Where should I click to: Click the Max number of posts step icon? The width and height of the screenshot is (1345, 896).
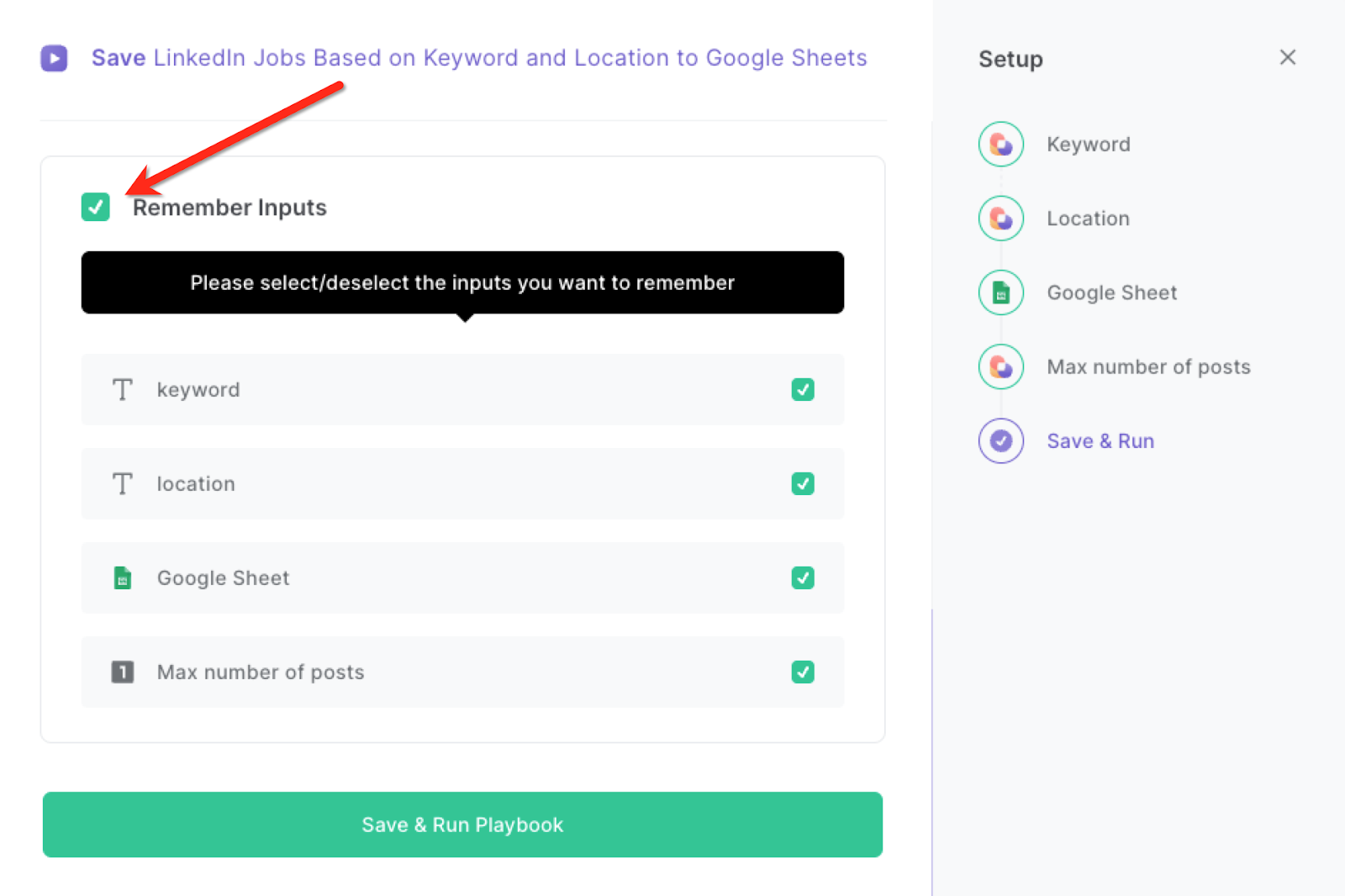[1001, 366]
